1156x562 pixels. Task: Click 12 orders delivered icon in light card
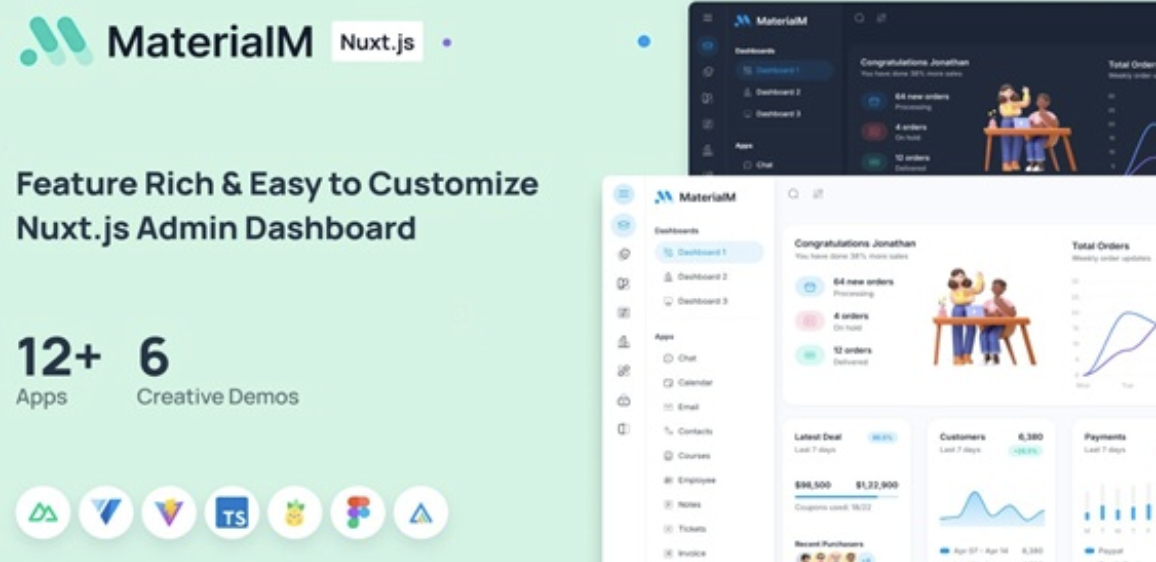[x=809, y=355]
